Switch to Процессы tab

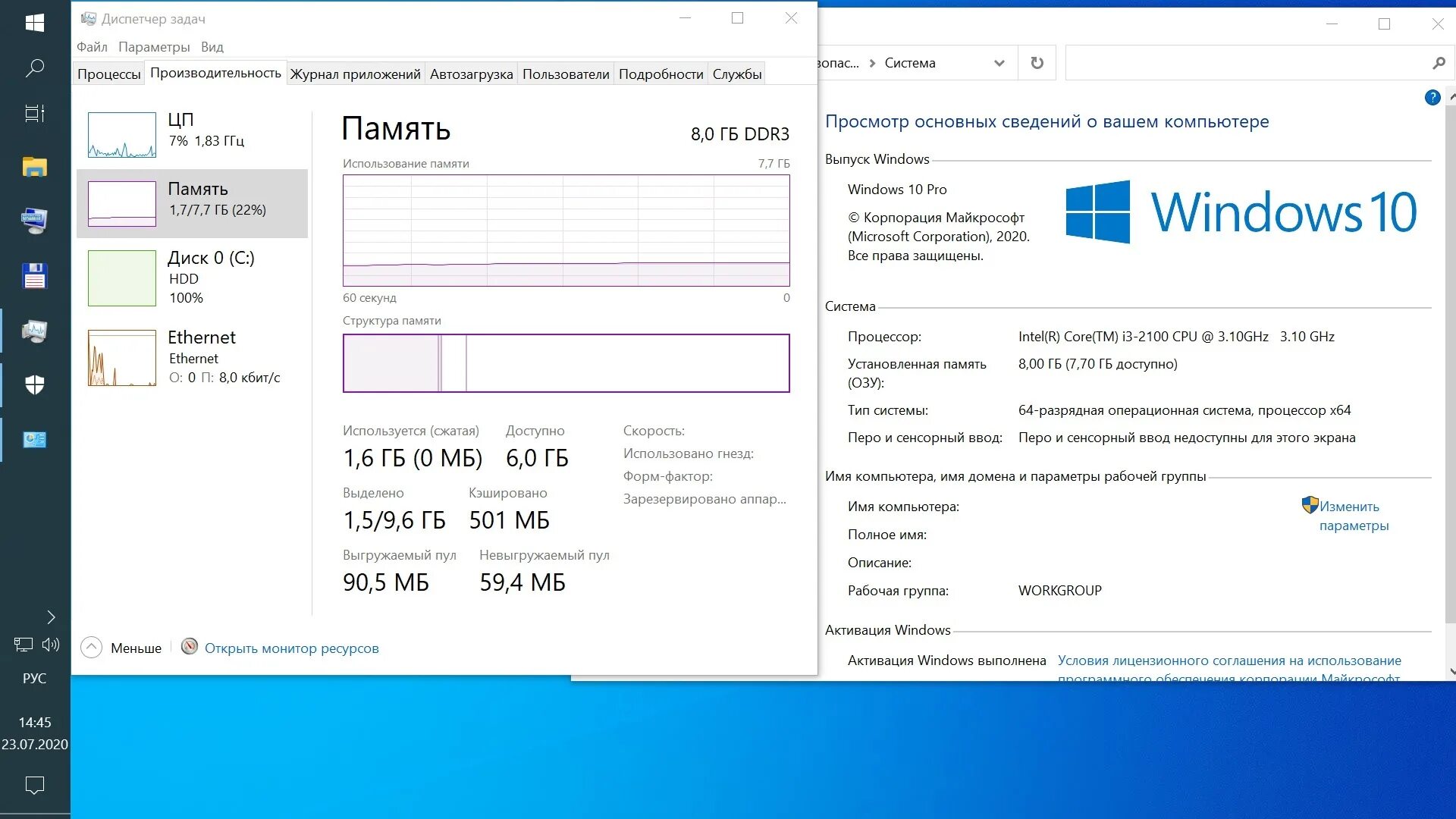click(x=108, y=74)
